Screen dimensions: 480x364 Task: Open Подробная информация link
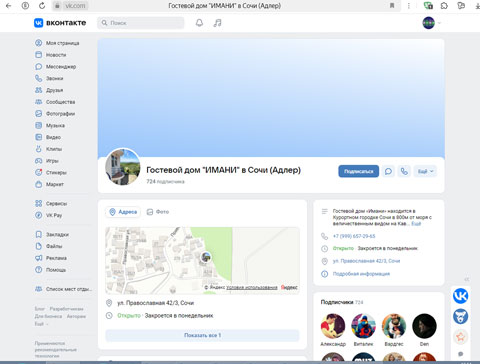[361, 274]
